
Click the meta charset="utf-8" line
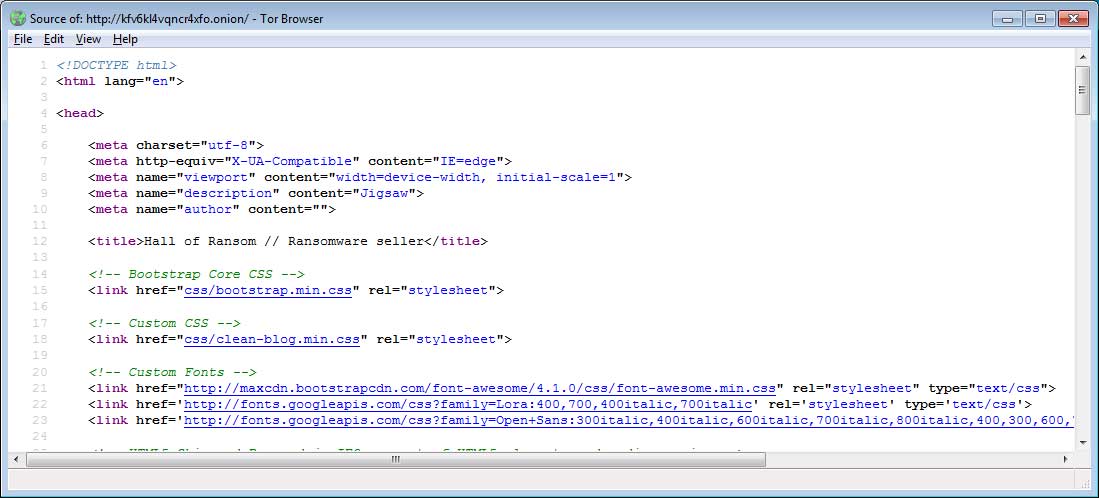click(176, 146)
